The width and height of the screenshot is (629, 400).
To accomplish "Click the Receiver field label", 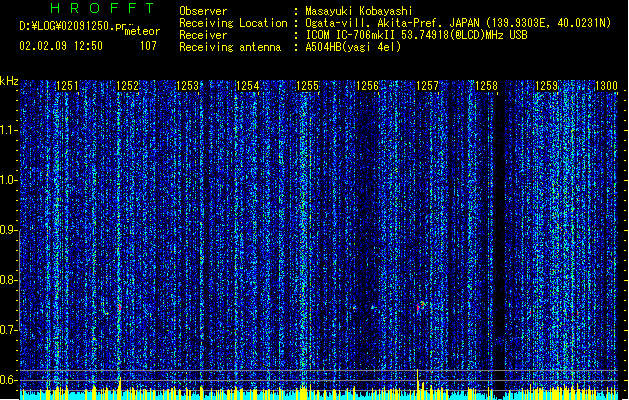I will click(x=203, y=35).
